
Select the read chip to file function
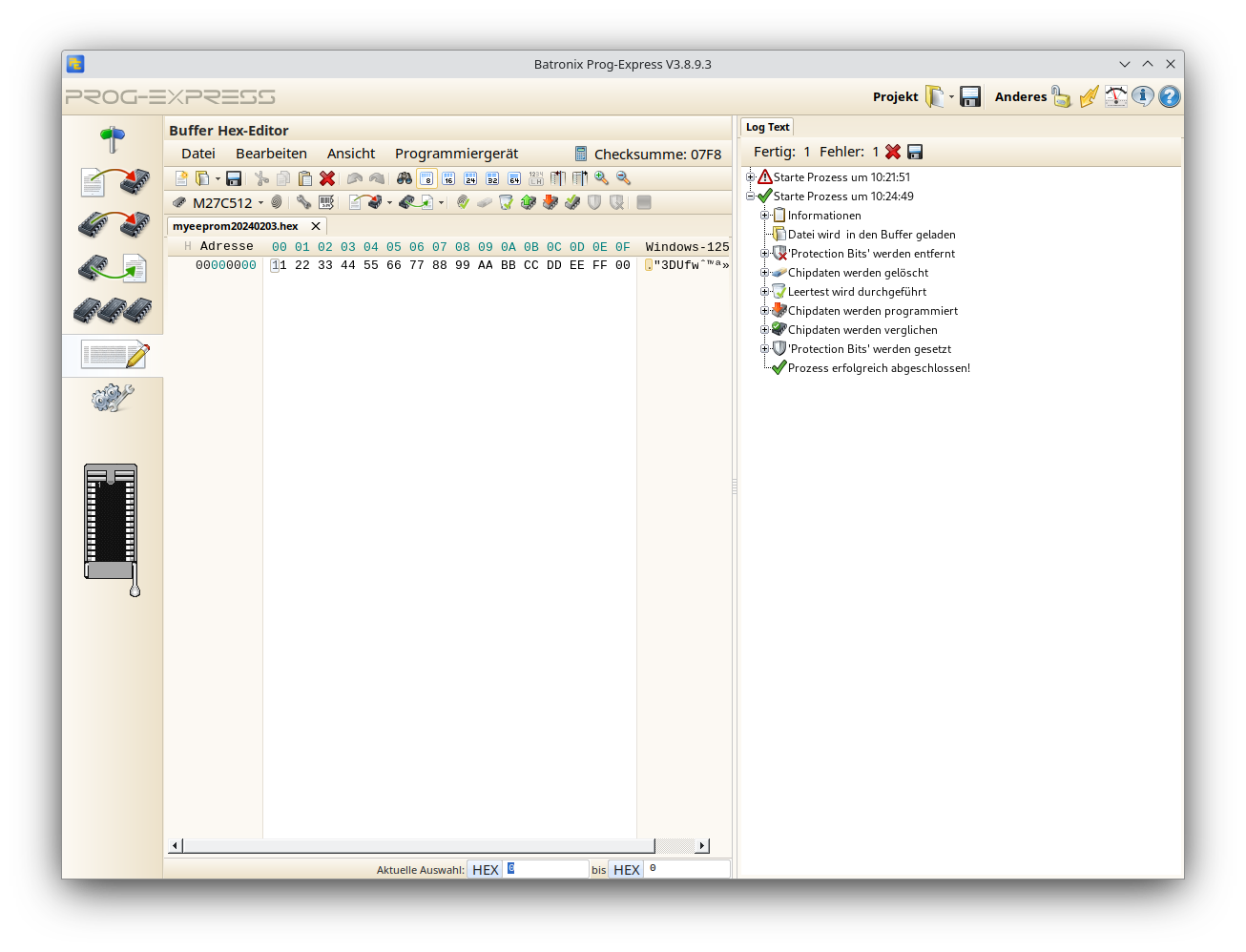[113, 267]
